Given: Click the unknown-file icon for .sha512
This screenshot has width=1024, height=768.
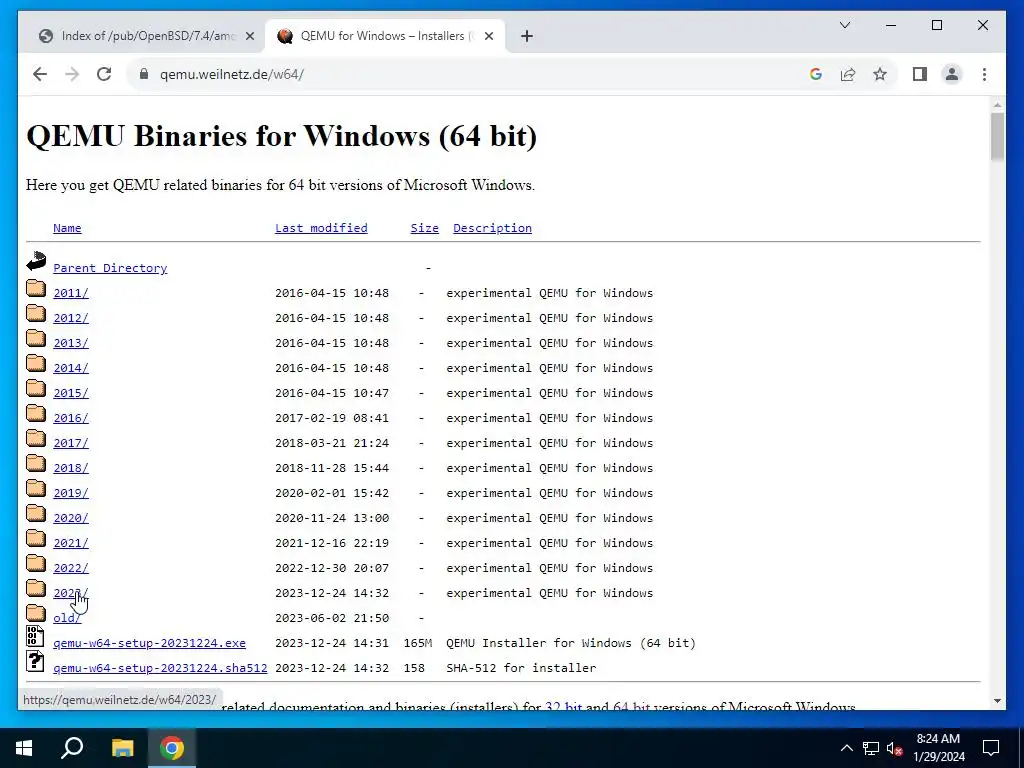Looking at the screenshot, I should [x=35, y=661].
